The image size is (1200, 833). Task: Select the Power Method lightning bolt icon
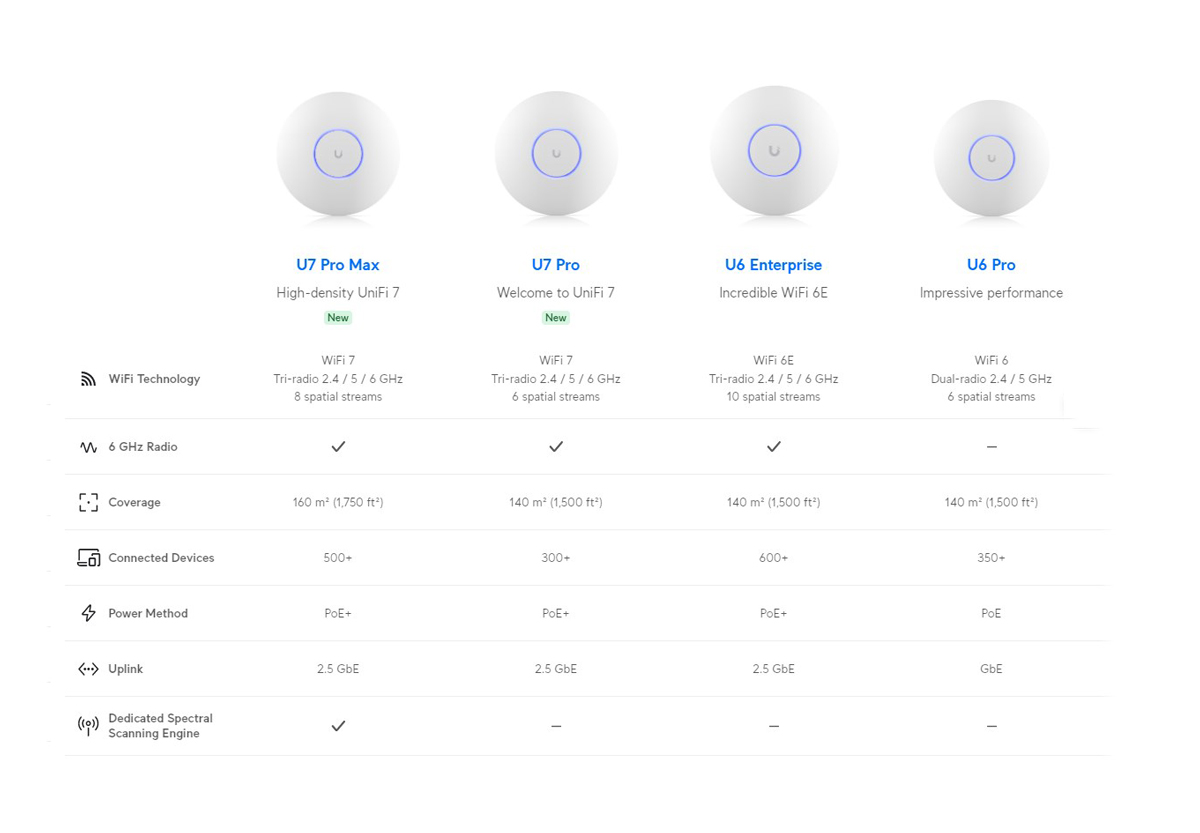[89, 613]
